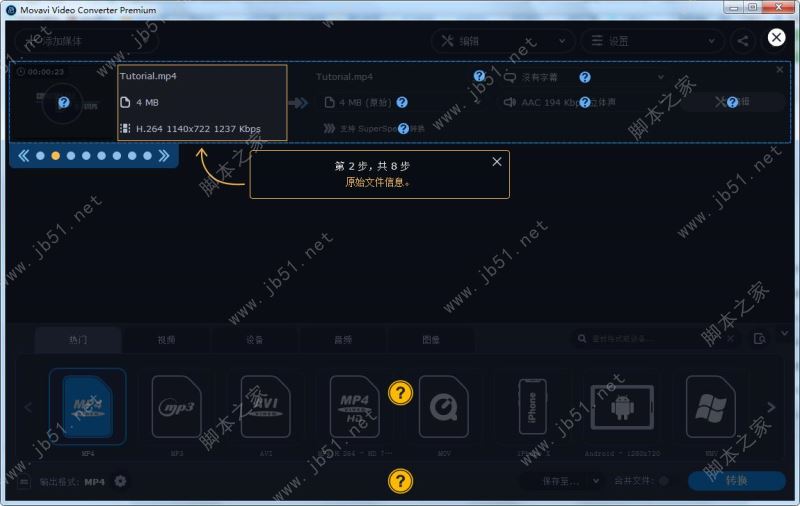Click help hint next to 4 MB (原始)
The height and width of the screenshot is (506, 800).
[x=402, y=103]
